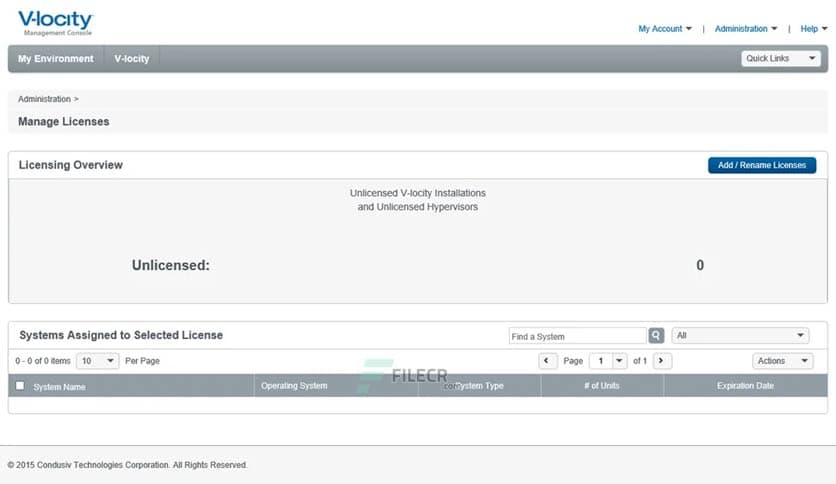Viewport: 836px width, 484px height.
Task: Click the V-locity Management Console logo
Action: pos(55,23)
